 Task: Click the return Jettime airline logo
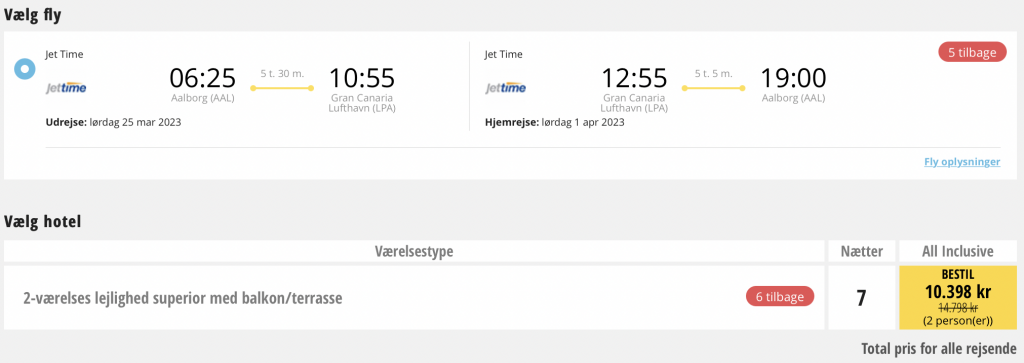(505, 87)
